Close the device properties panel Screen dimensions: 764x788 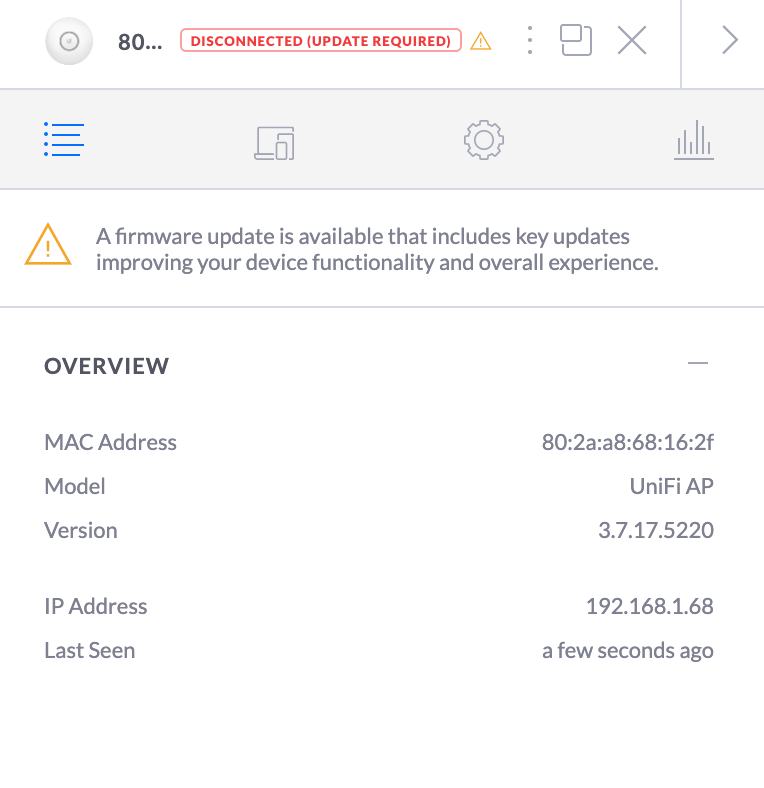[632, 41]
